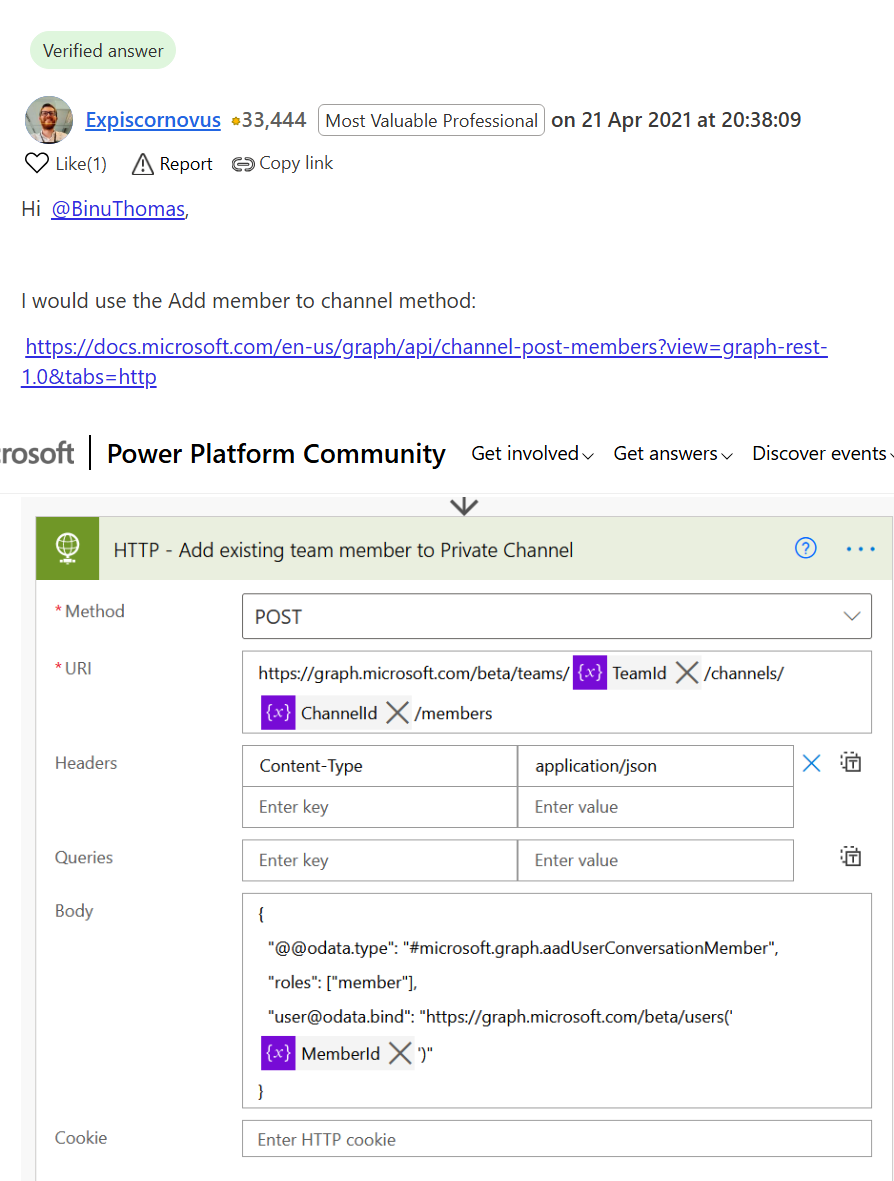894x1181 pixels.
Task: Click the Method dropdown chevron arrow
Action: [852, 616]
